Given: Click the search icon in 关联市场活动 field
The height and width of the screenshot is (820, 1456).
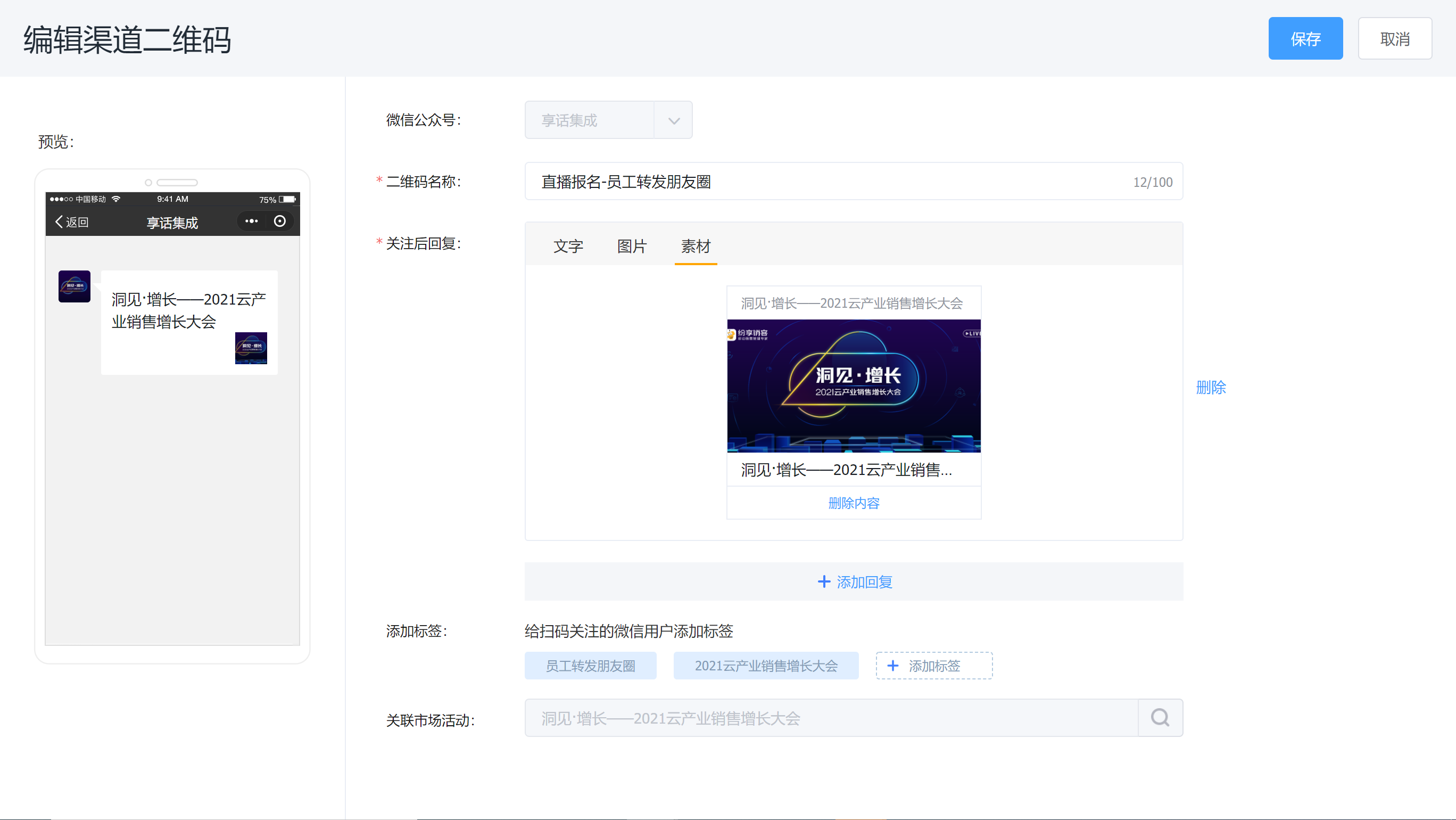Looking at the screenshot, I should [x=1160, y=718].
